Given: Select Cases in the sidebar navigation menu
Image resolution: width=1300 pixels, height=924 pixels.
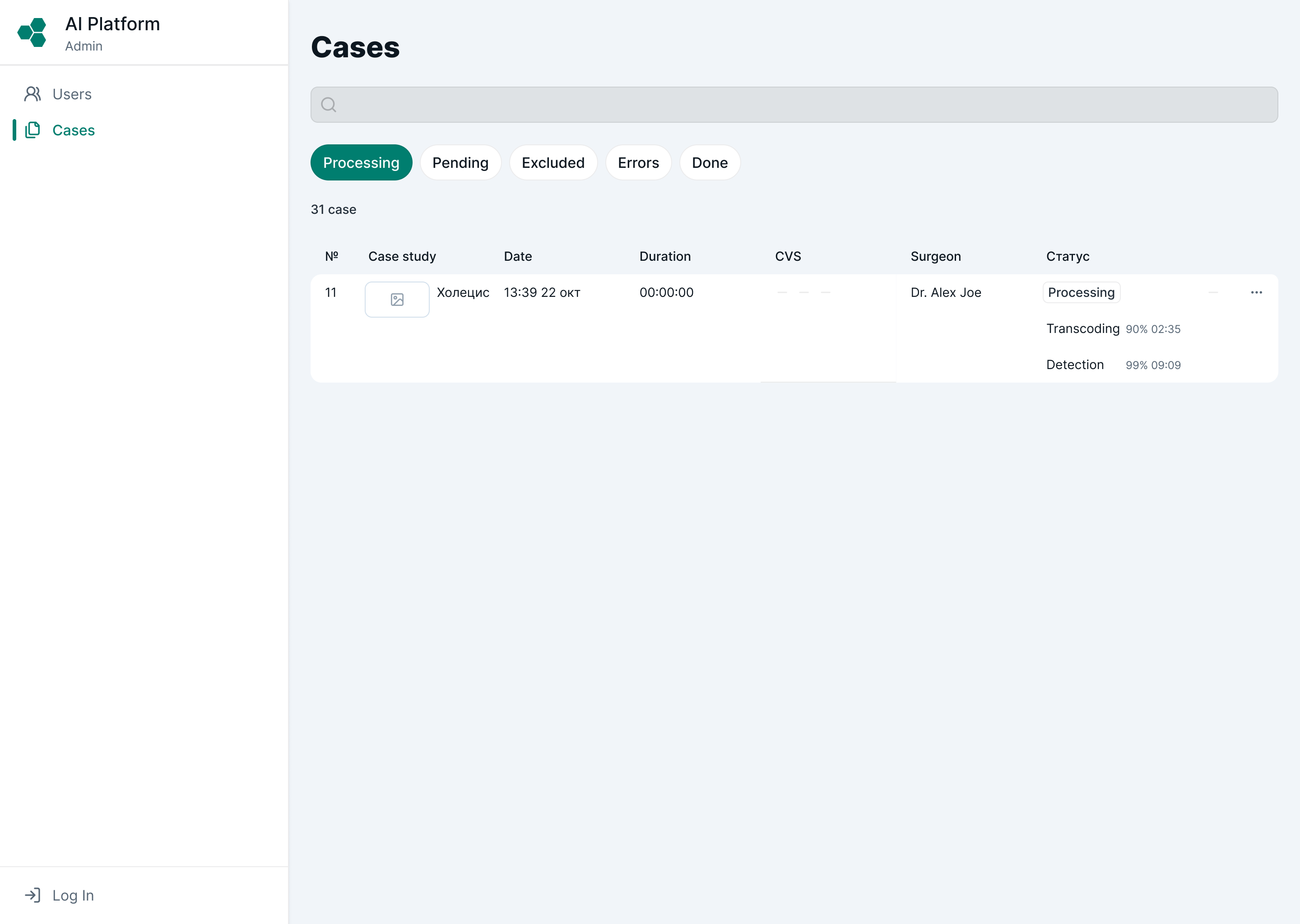Looking at the screenshot, I should (74, 130).
